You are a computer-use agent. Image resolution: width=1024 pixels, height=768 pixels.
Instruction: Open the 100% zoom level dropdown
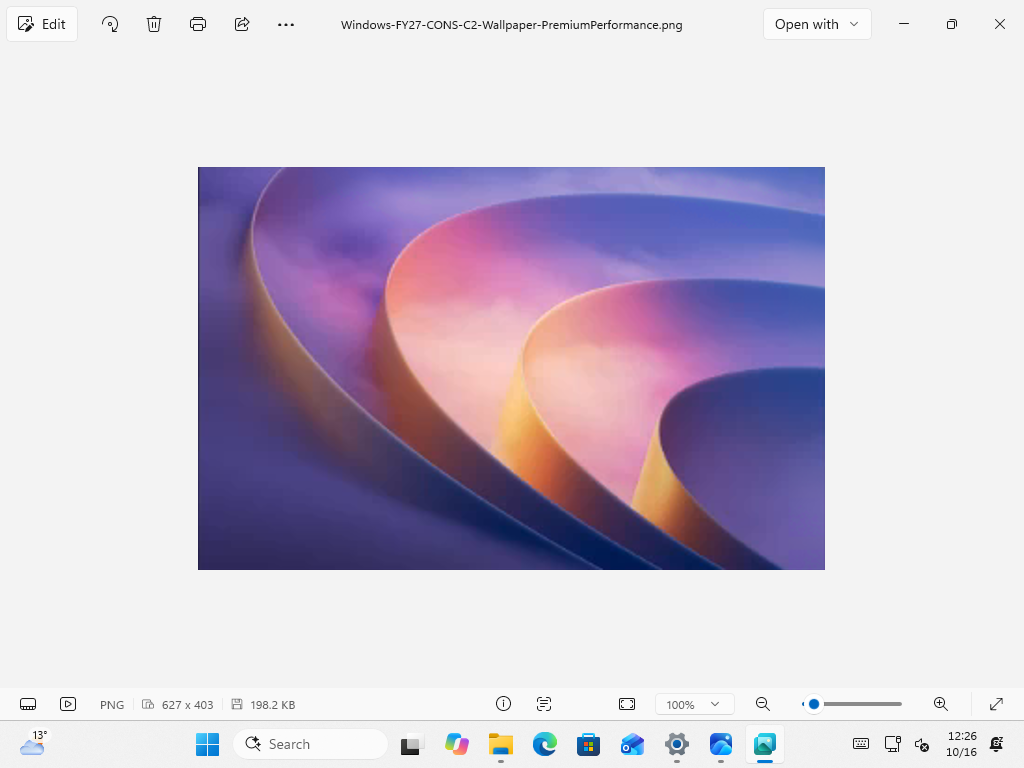[694, 704]
